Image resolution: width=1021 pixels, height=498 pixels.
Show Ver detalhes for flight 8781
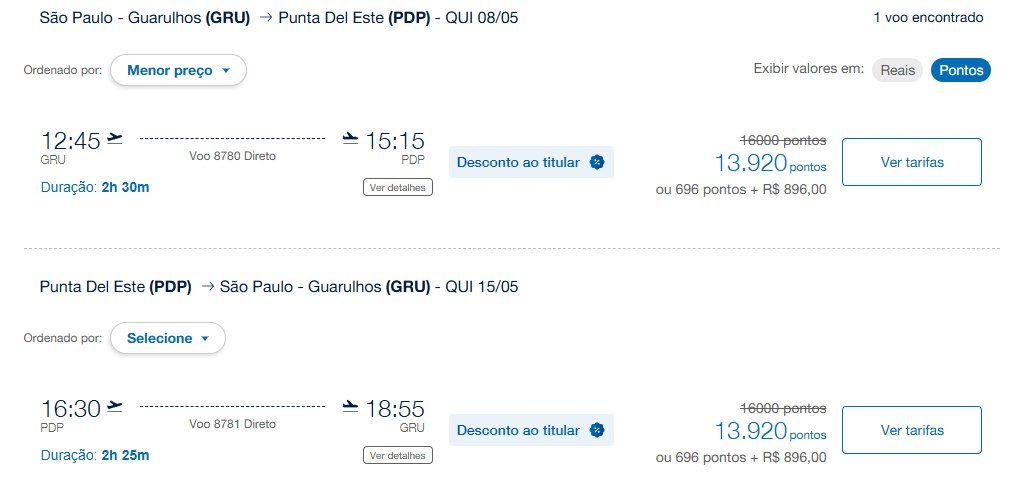click(x=397, y=456)
